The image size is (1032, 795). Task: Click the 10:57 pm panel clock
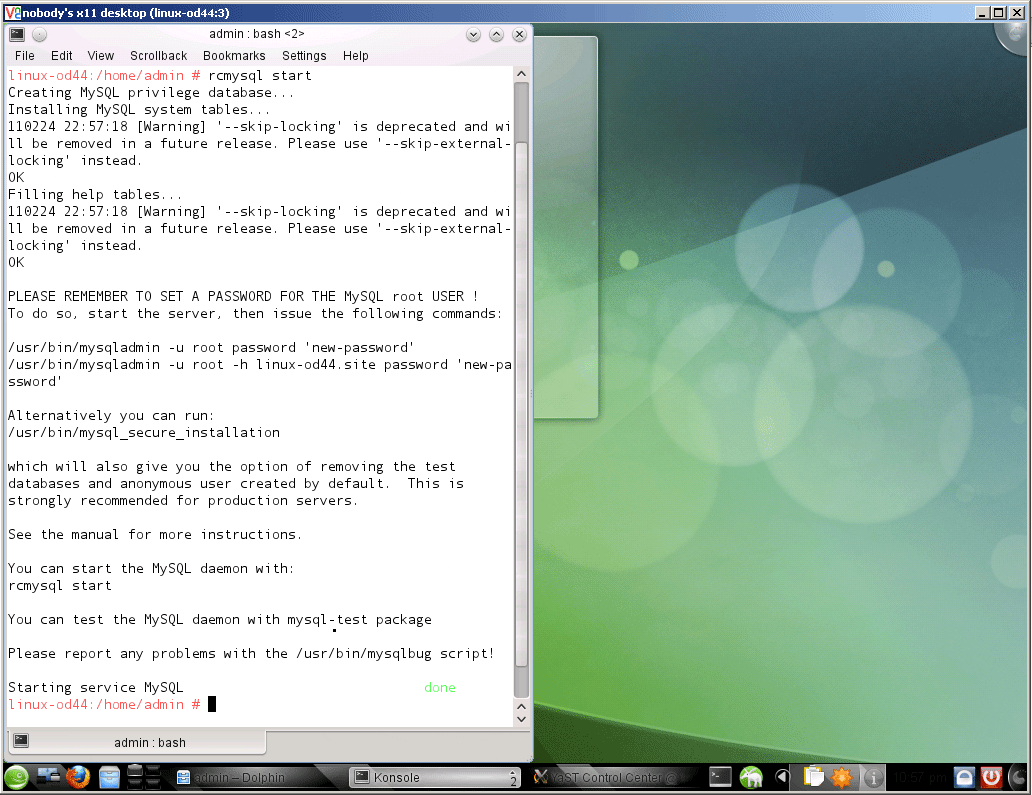point(919,778)
